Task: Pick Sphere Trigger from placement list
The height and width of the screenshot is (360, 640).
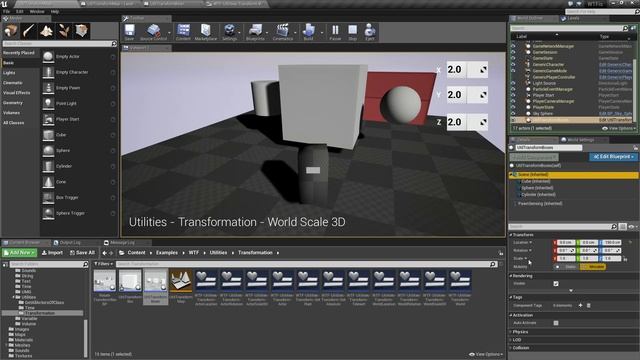Action: pos(79,213)
